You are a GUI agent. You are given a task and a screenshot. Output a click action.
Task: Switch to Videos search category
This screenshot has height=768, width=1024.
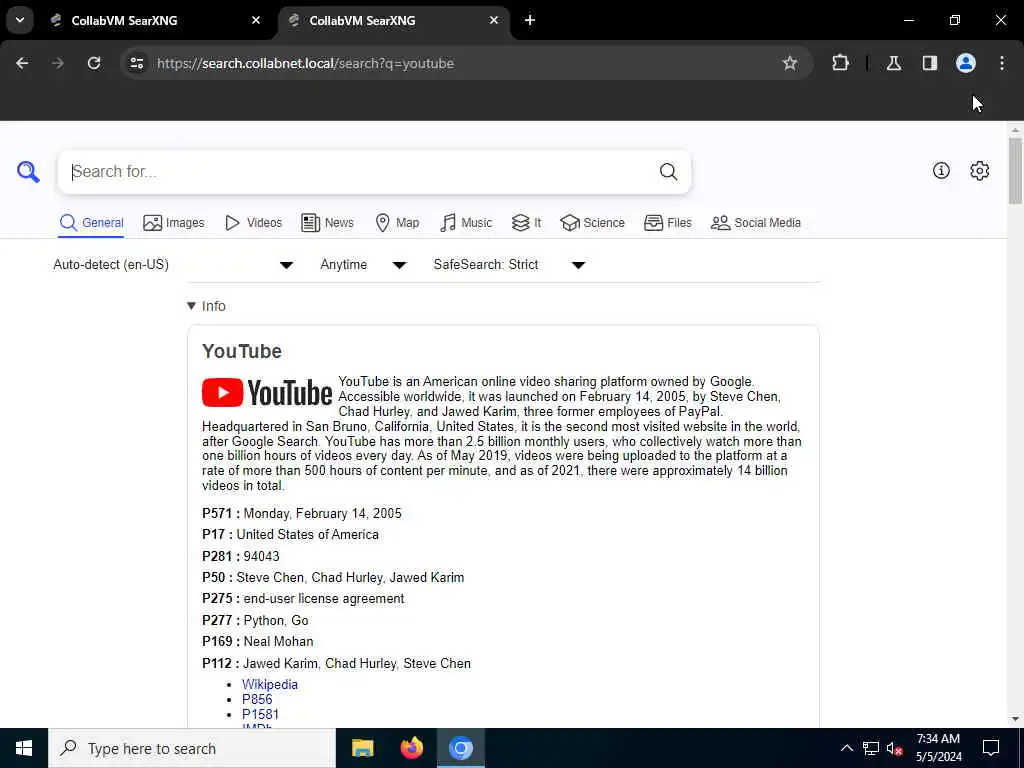point(253,223)
